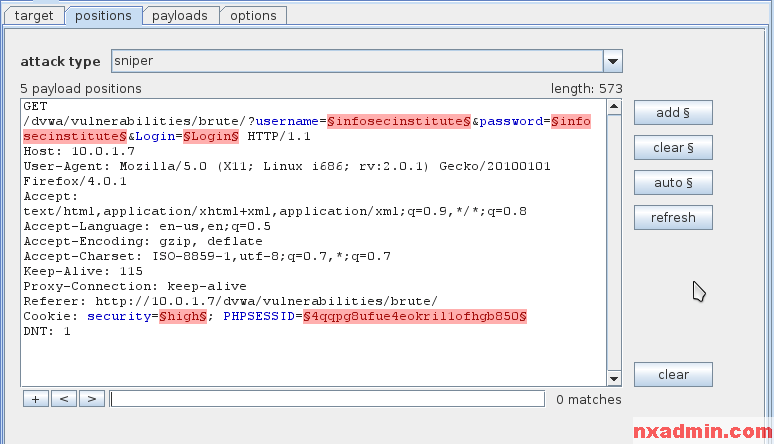
Task: Click the username parameter name
Action: [x=287, y=121]
